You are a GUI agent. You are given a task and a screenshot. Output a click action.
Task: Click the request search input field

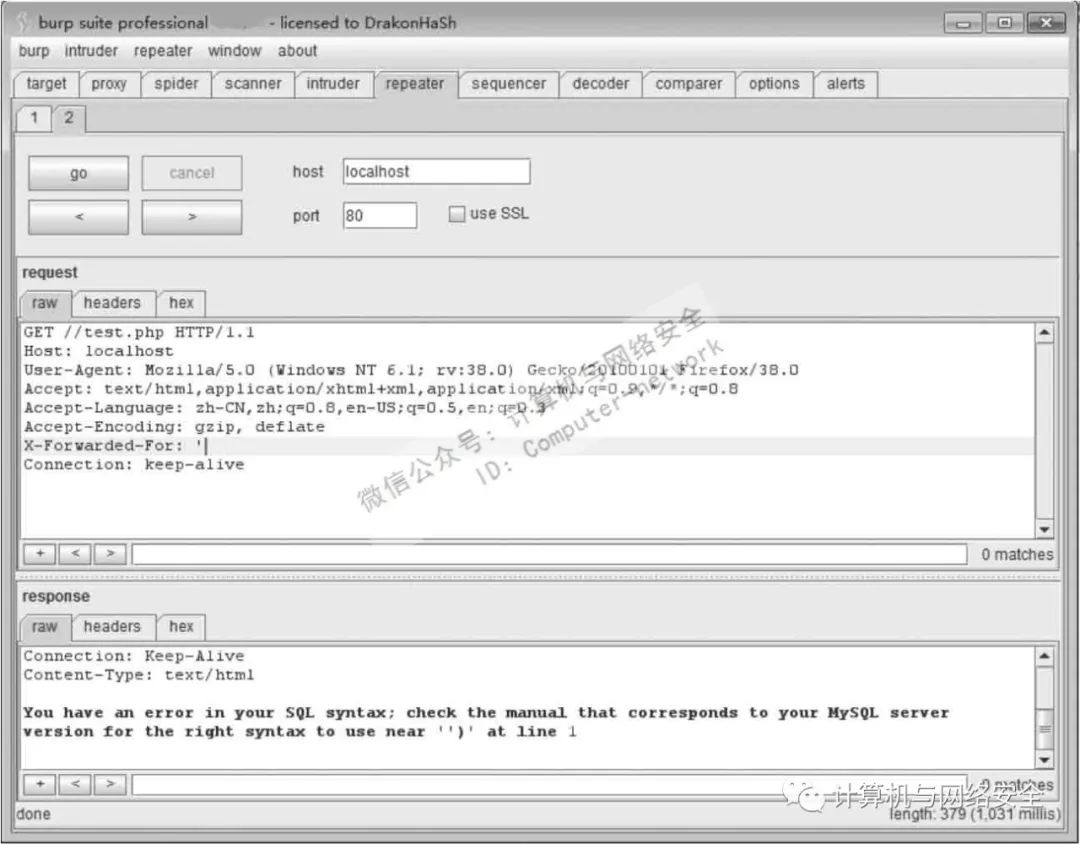550,554
